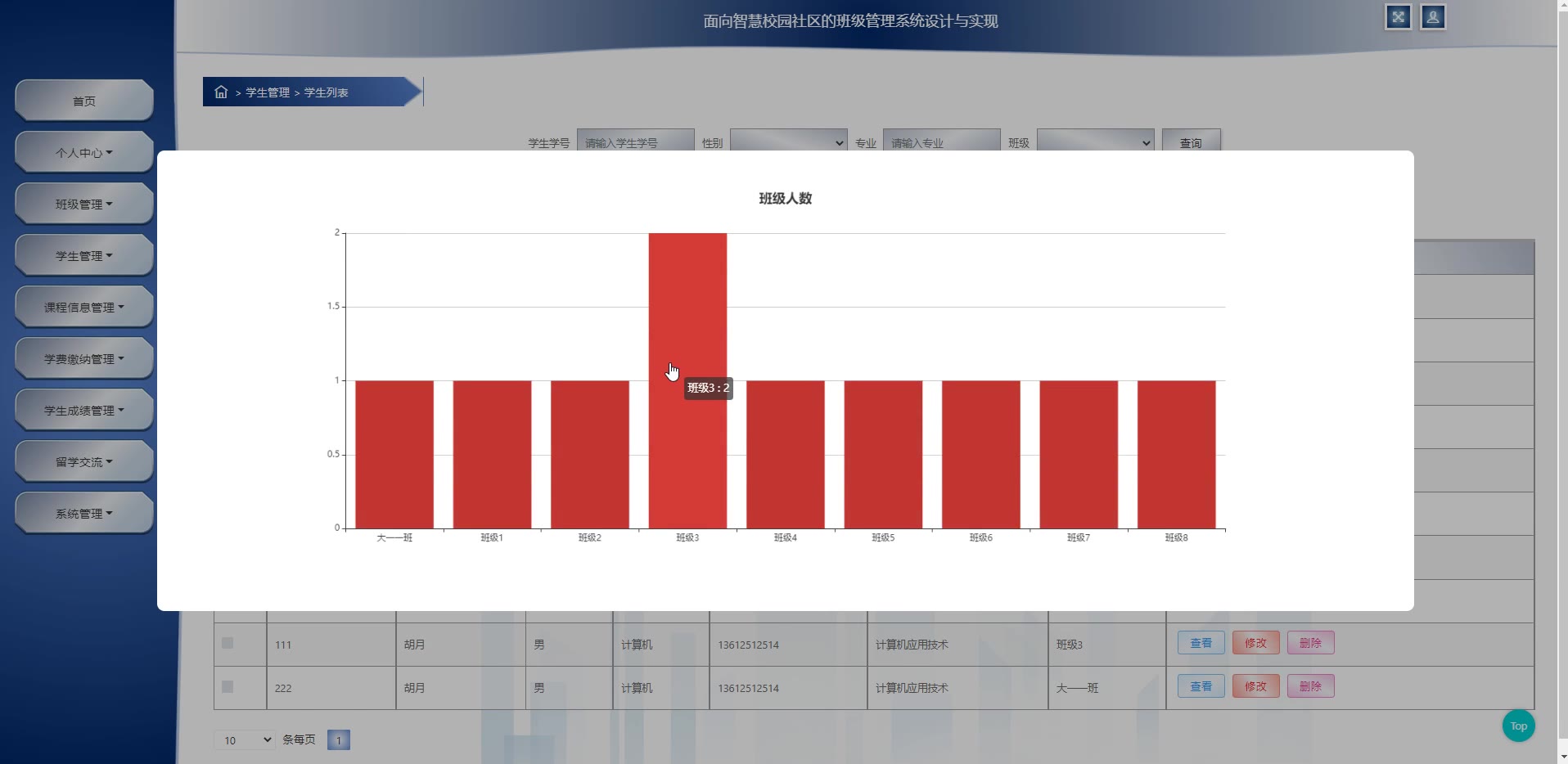Image resolution: width=1568 pixels, height=764 pixels.
Task: Click the 查询 search button
Action: (1192, 140)
